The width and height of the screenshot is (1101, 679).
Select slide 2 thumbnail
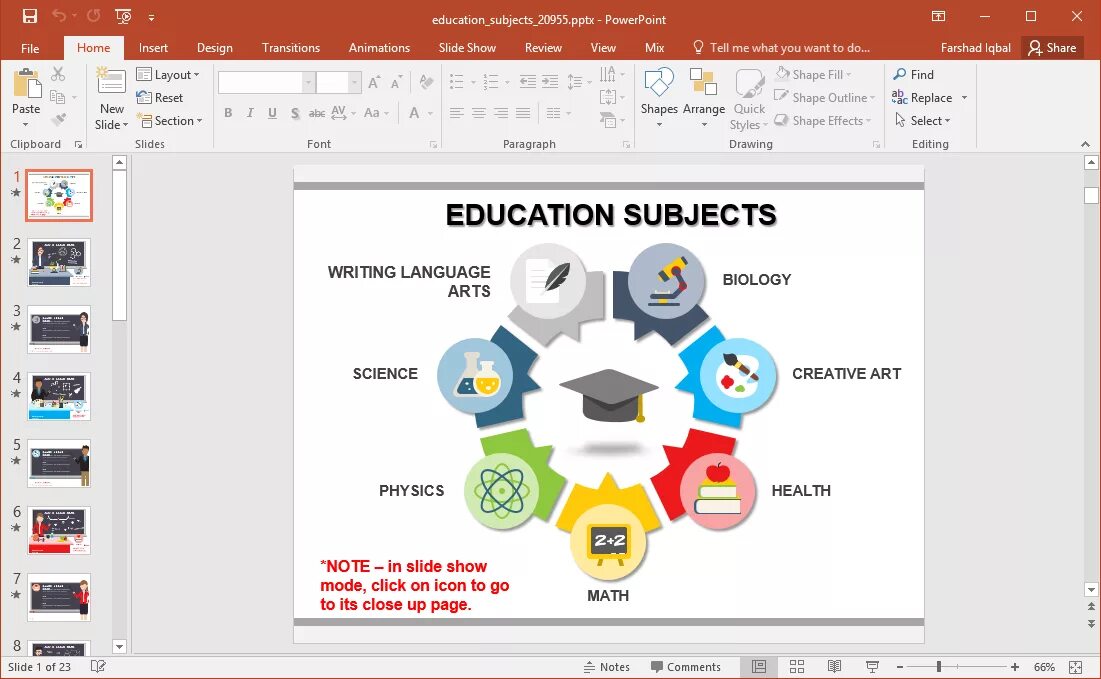(x=59, y=262)
